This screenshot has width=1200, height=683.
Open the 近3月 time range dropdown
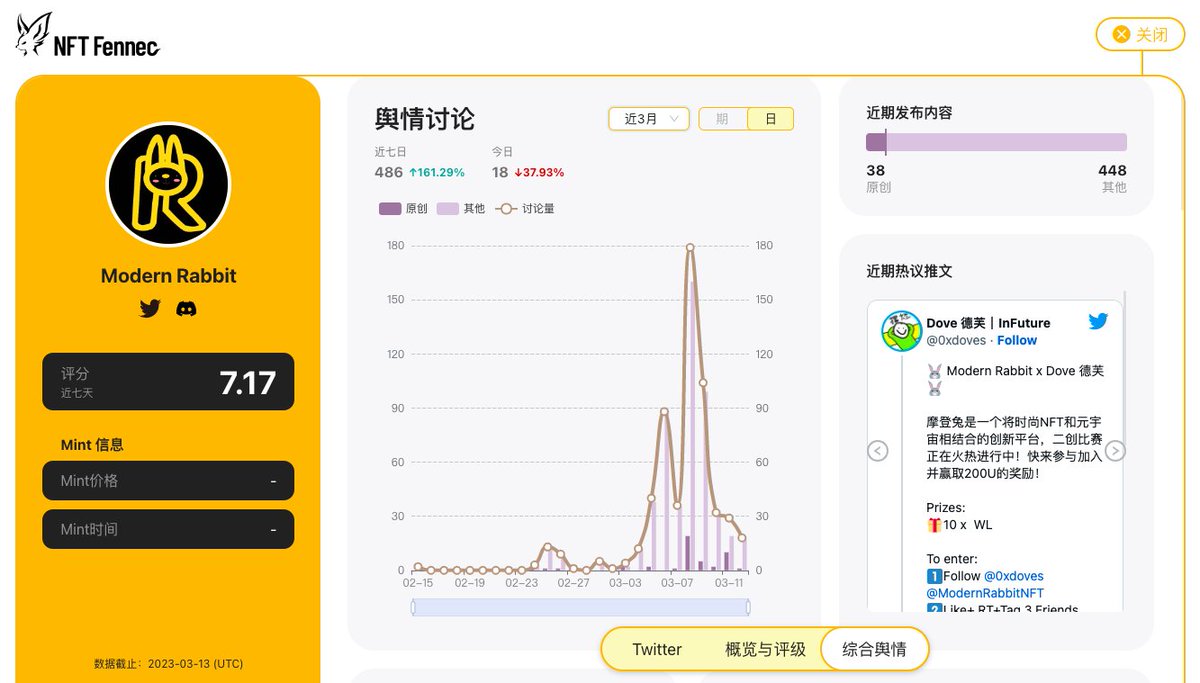click(x=649, y=119)
